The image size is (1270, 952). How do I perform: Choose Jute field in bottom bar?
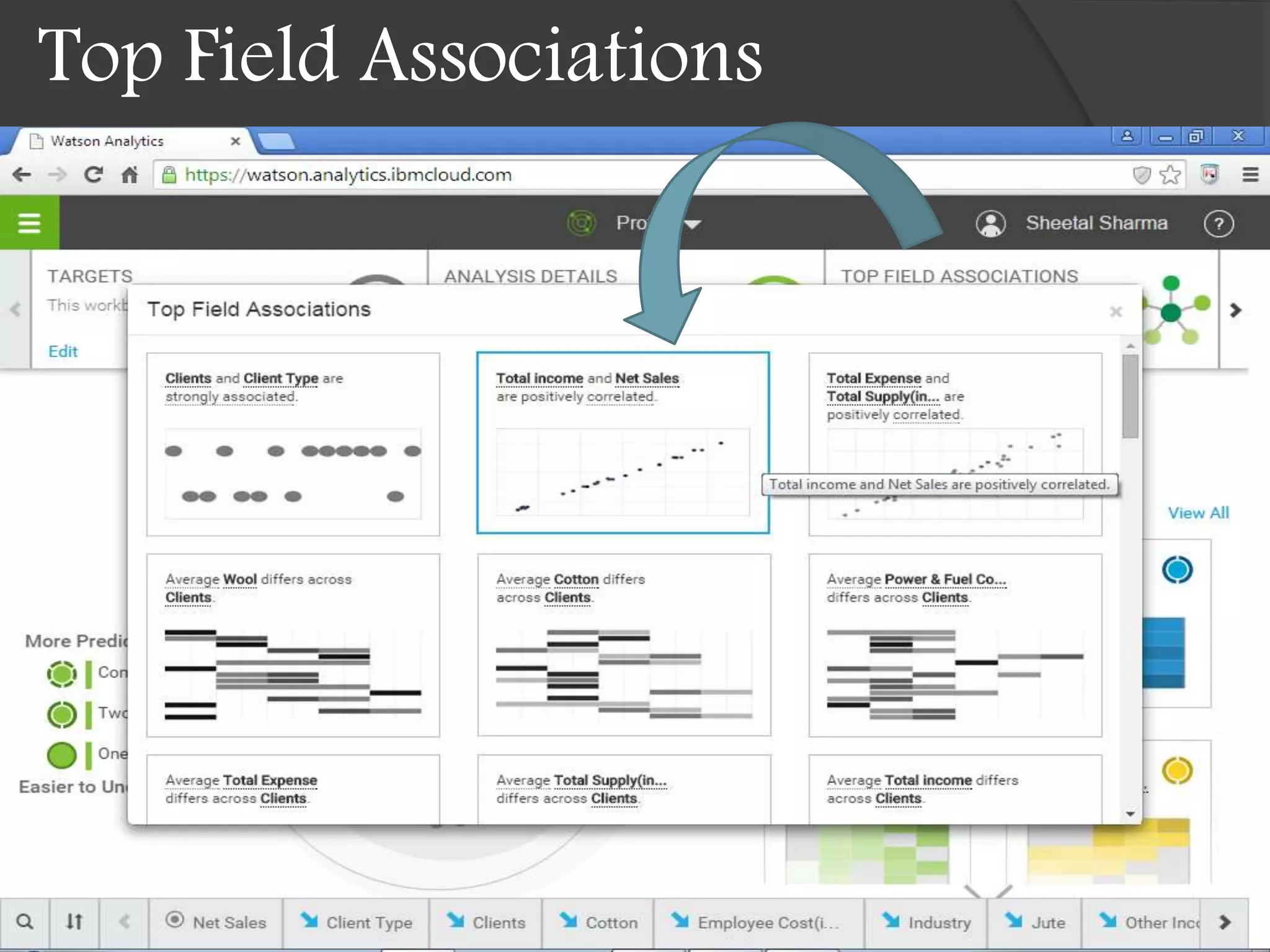pyautogui.click(x=1034, y=922)
